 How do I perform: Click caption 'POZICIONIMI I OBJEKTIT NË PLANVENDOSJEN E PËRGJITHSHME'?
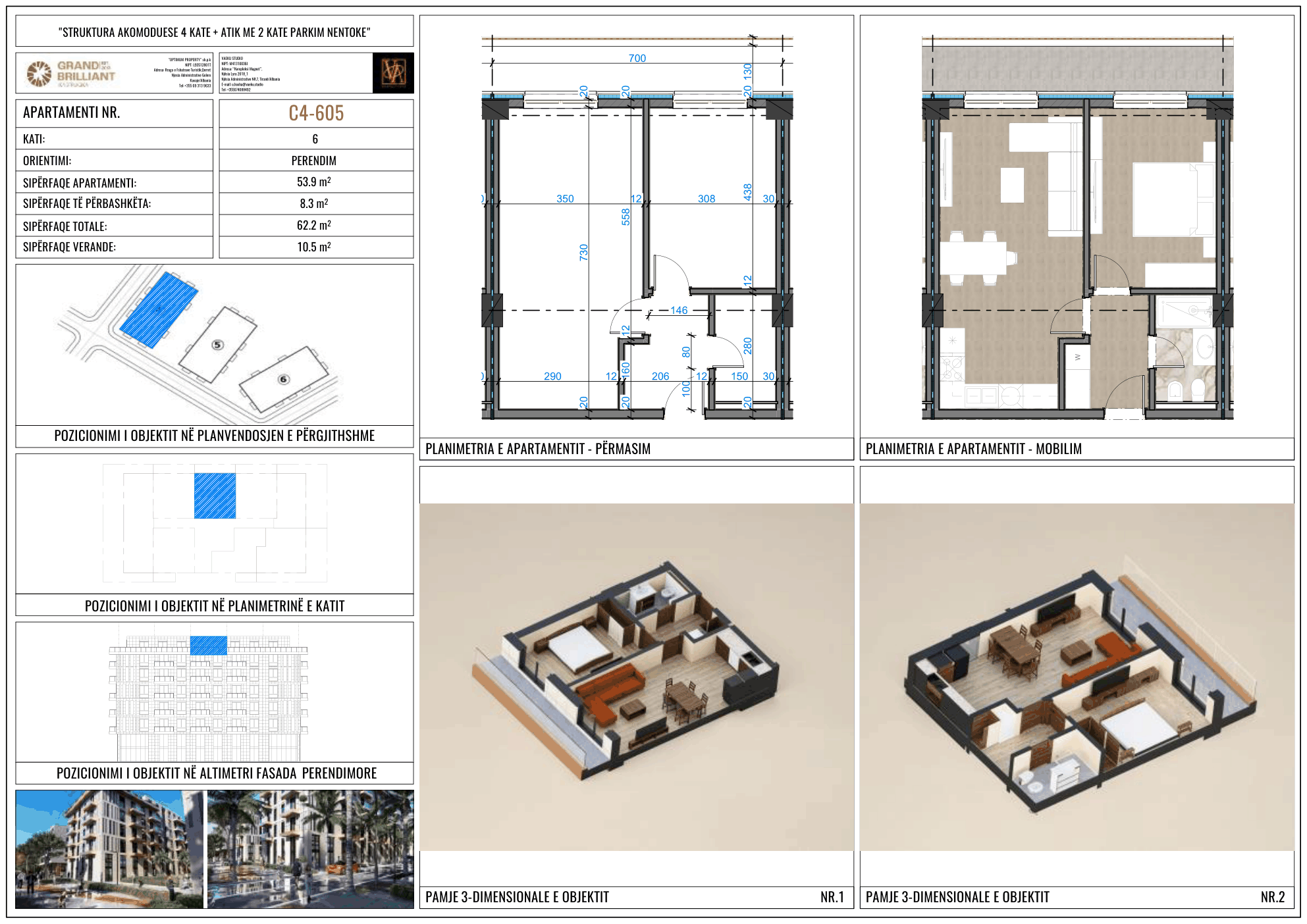215,436
